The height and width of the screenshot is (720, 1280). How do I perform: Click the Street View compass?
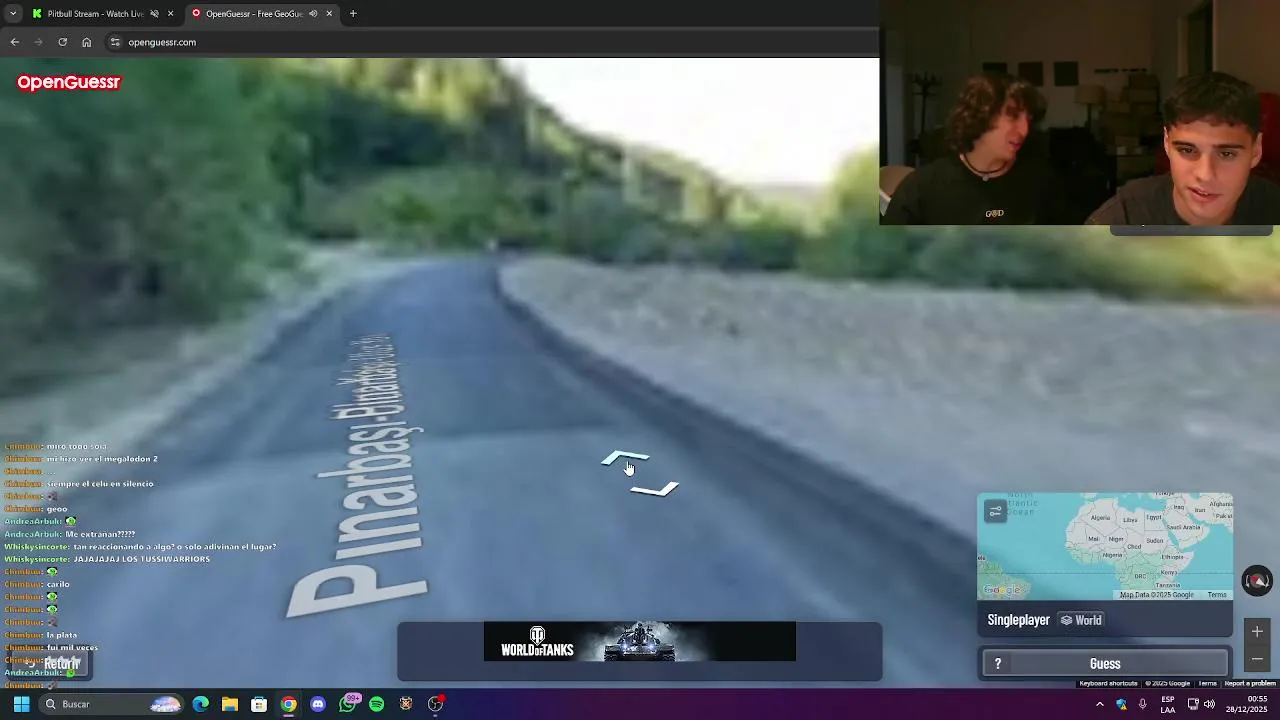tap(1257, 580)
